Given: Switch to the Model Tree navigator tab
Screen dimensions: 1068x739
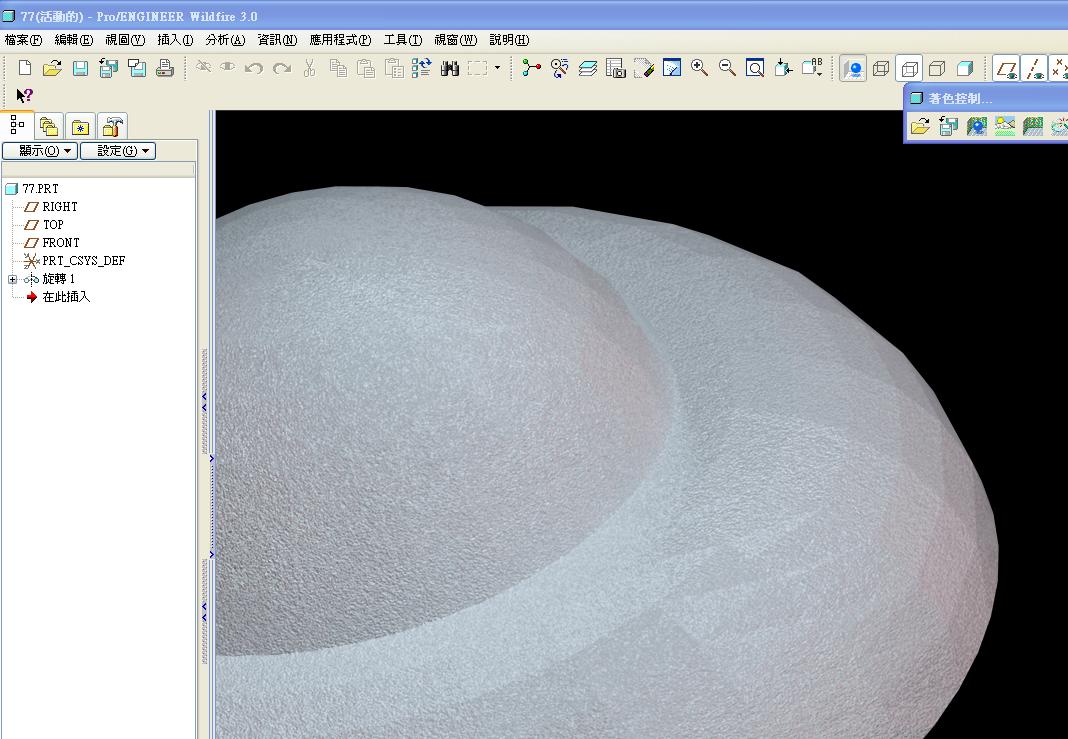Looking at the screenshot, I should click(x=17, y=125).
